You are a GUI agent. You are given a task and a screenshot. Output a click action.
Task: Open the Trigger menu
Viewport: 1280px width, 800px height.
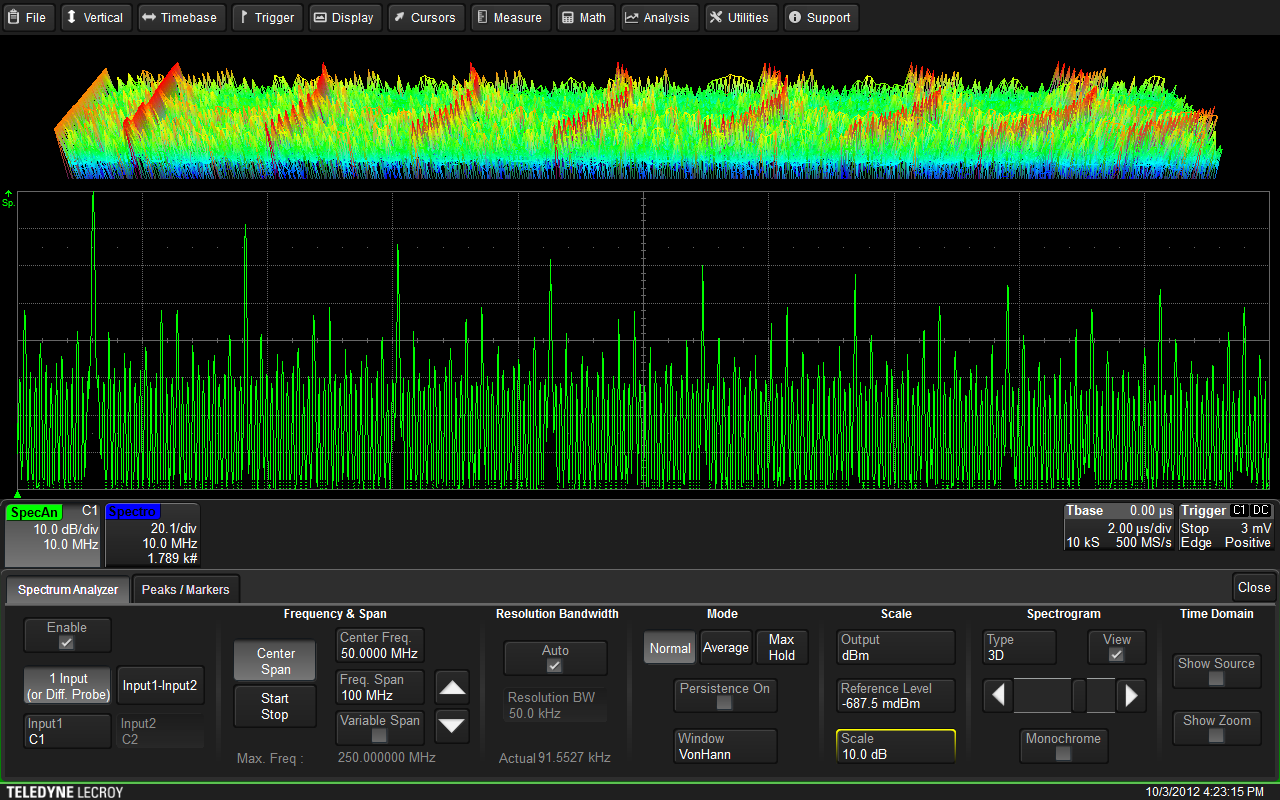pyautogui.click(x=265, y=17)
